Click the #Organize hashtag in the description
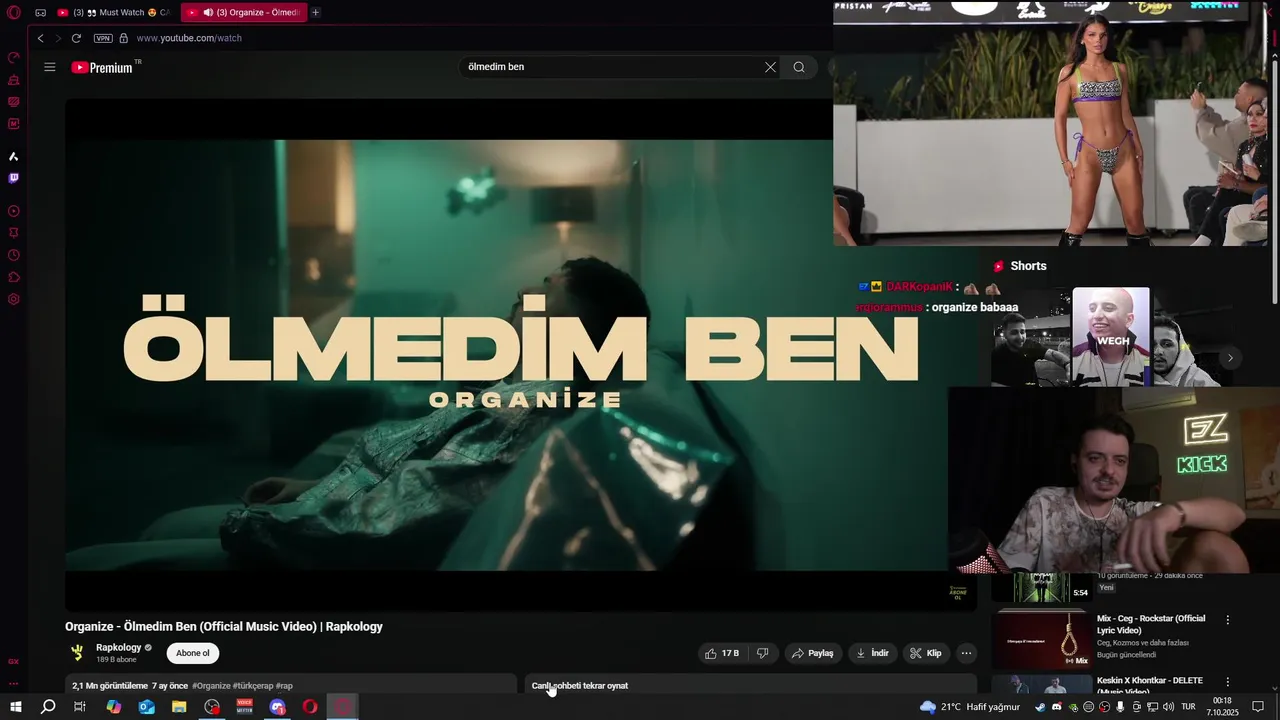1280x720 pixels. coord(211,686)
